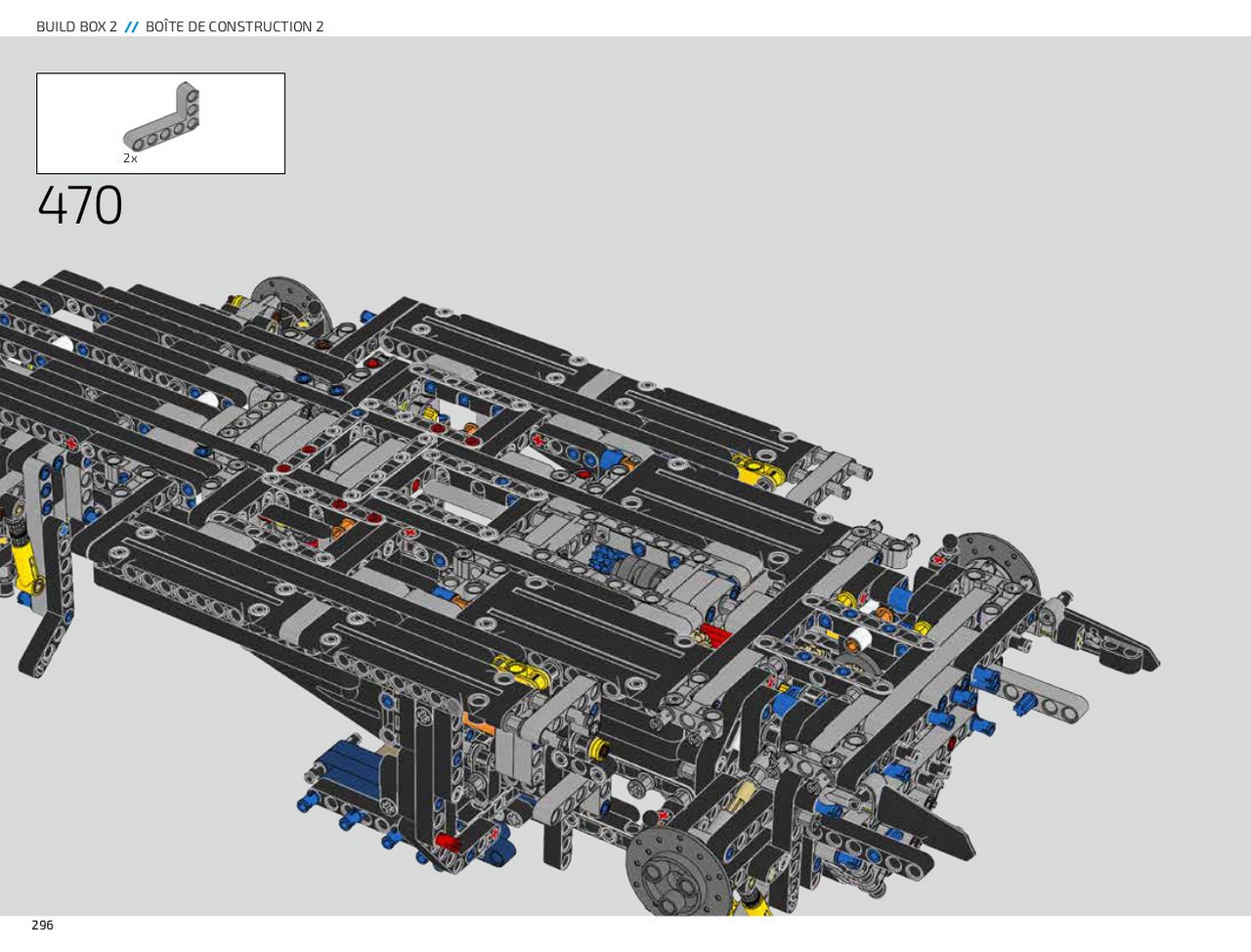Click the "BOÎTE DE CONSTRUCTION 2" header text

(x=235, y=26)
